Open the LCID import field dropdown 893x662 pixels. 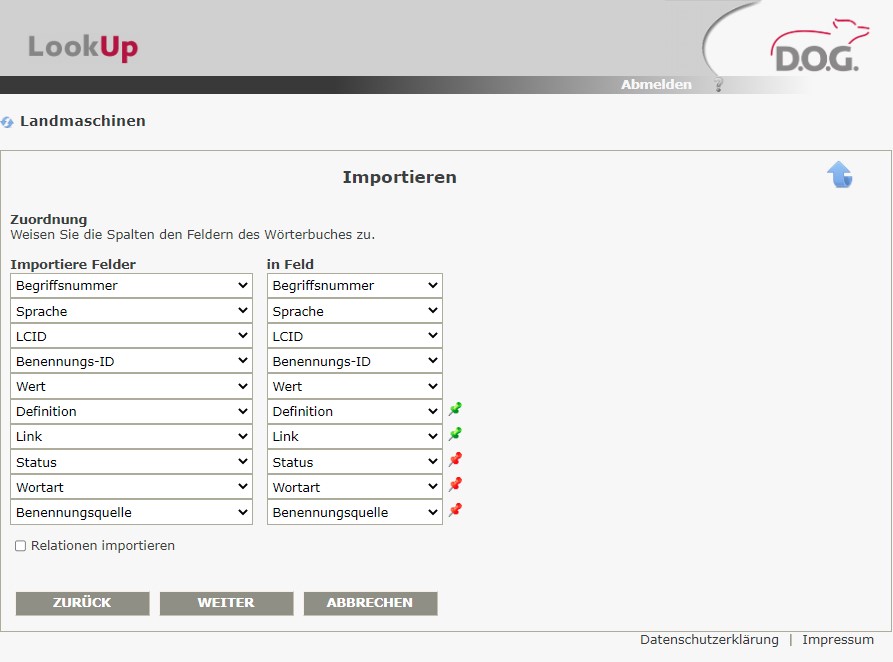point(131,336)
